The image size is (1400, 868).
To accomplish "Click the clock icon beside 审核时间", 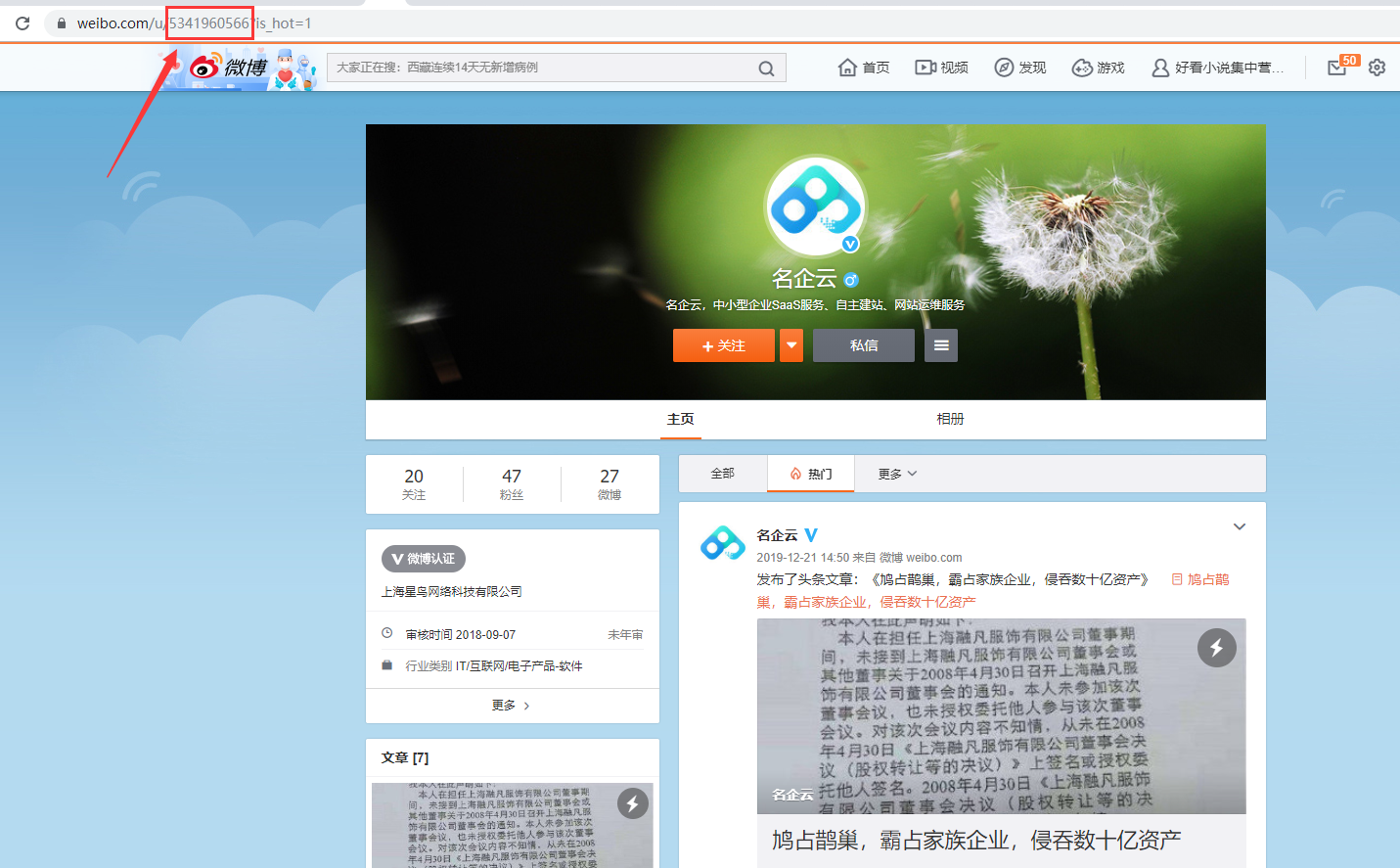I will (x=386, y=633).
